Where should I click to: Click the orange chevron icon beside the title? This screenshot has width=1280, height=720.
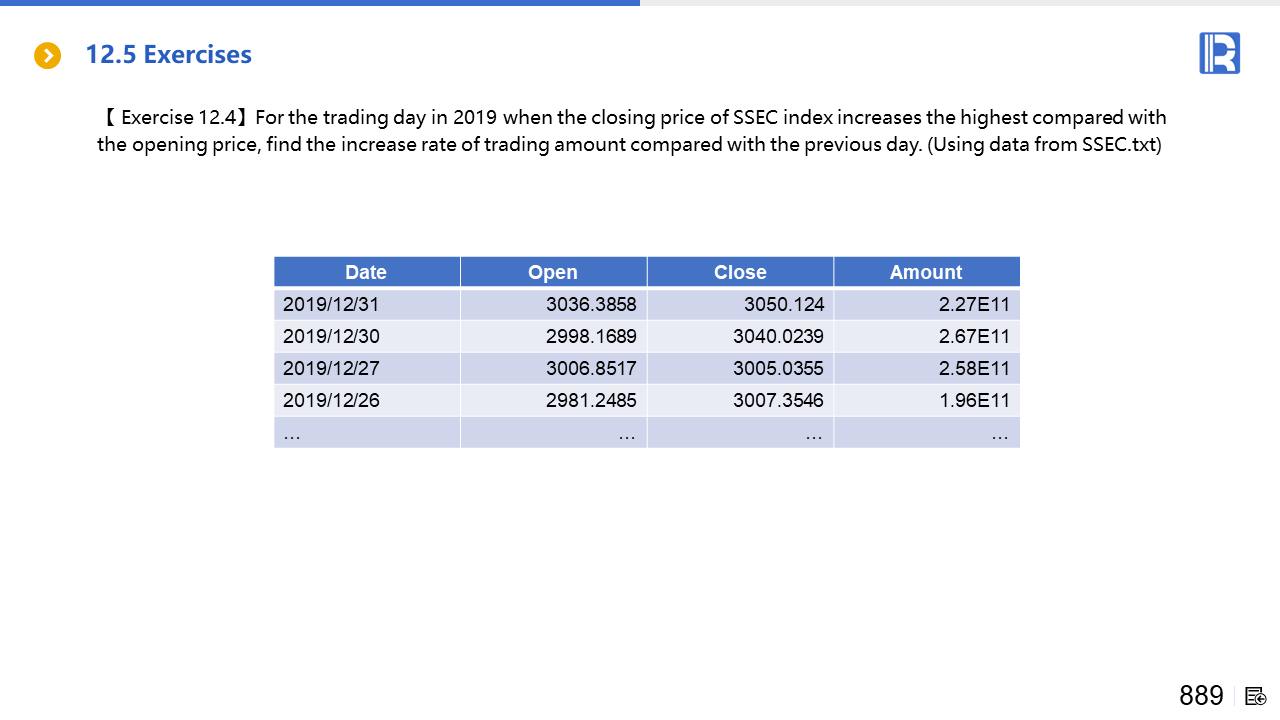coord(47,56)
